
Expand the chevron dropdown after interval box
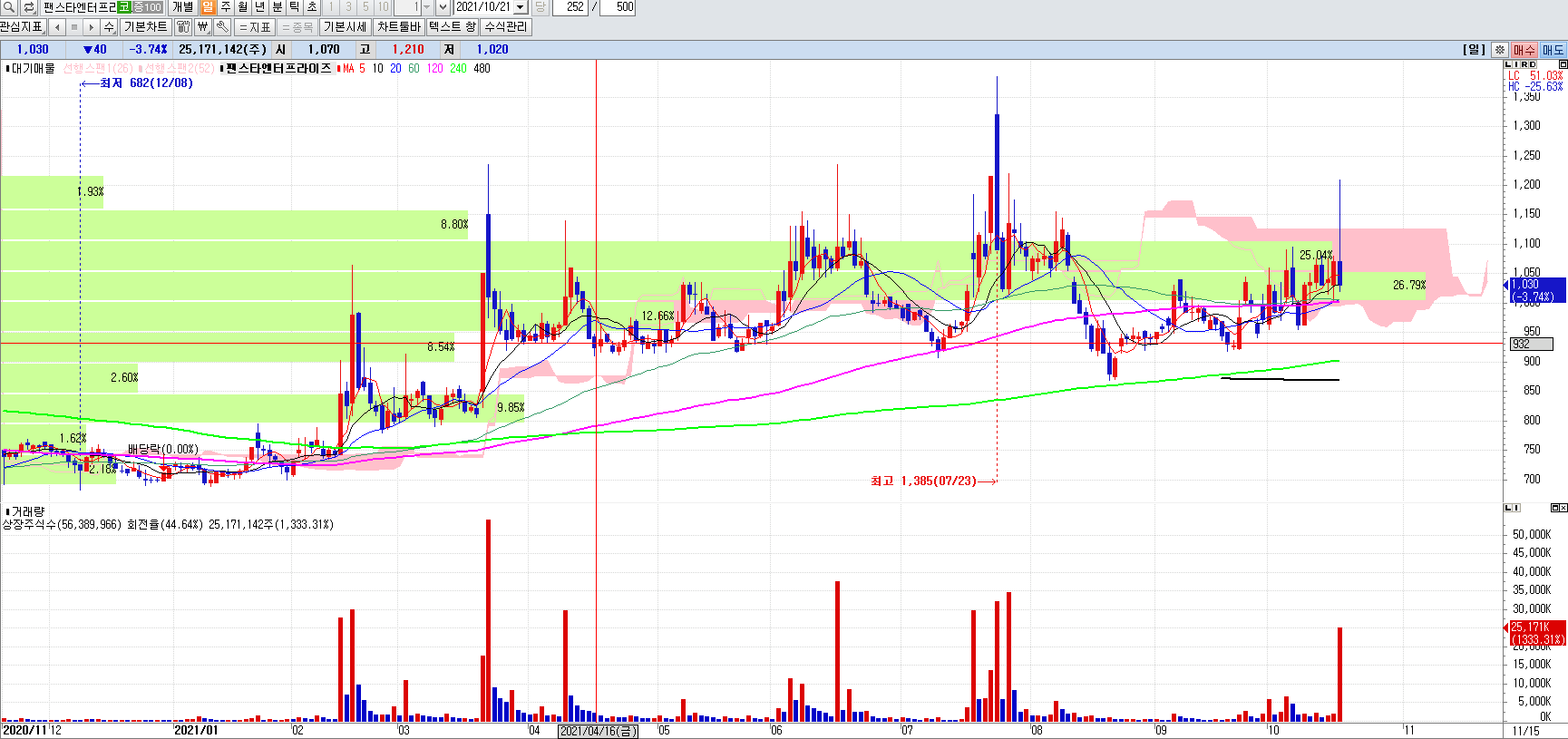443,7
